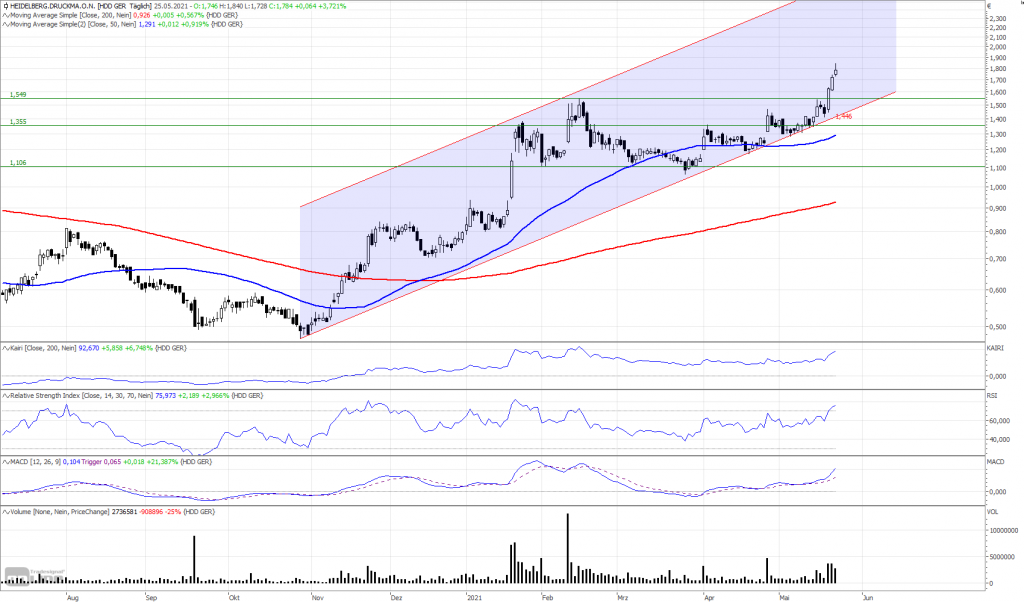Select the 1,549 green horizontal level label
This screenshot has width=1024, height=602.
pyautogui.click(x=18, y=95)
